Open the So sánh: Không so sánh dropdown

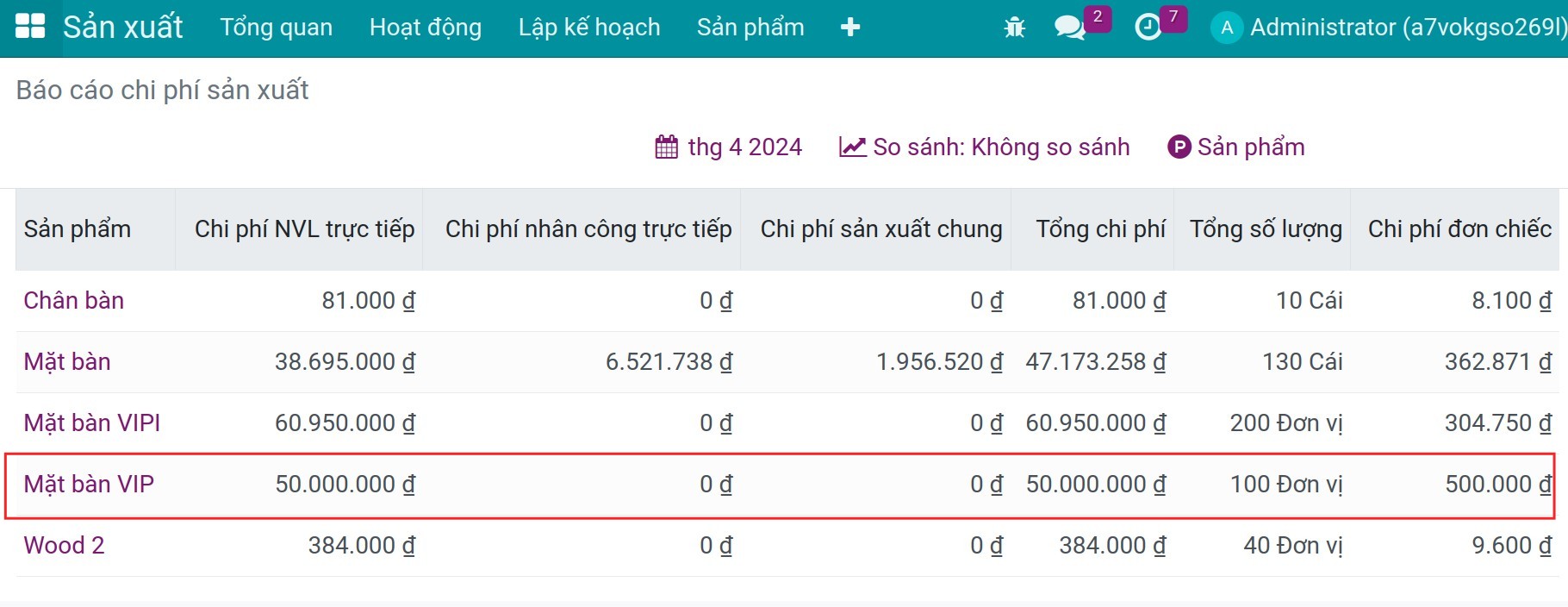pyautogui.click(x=984, y=147)
